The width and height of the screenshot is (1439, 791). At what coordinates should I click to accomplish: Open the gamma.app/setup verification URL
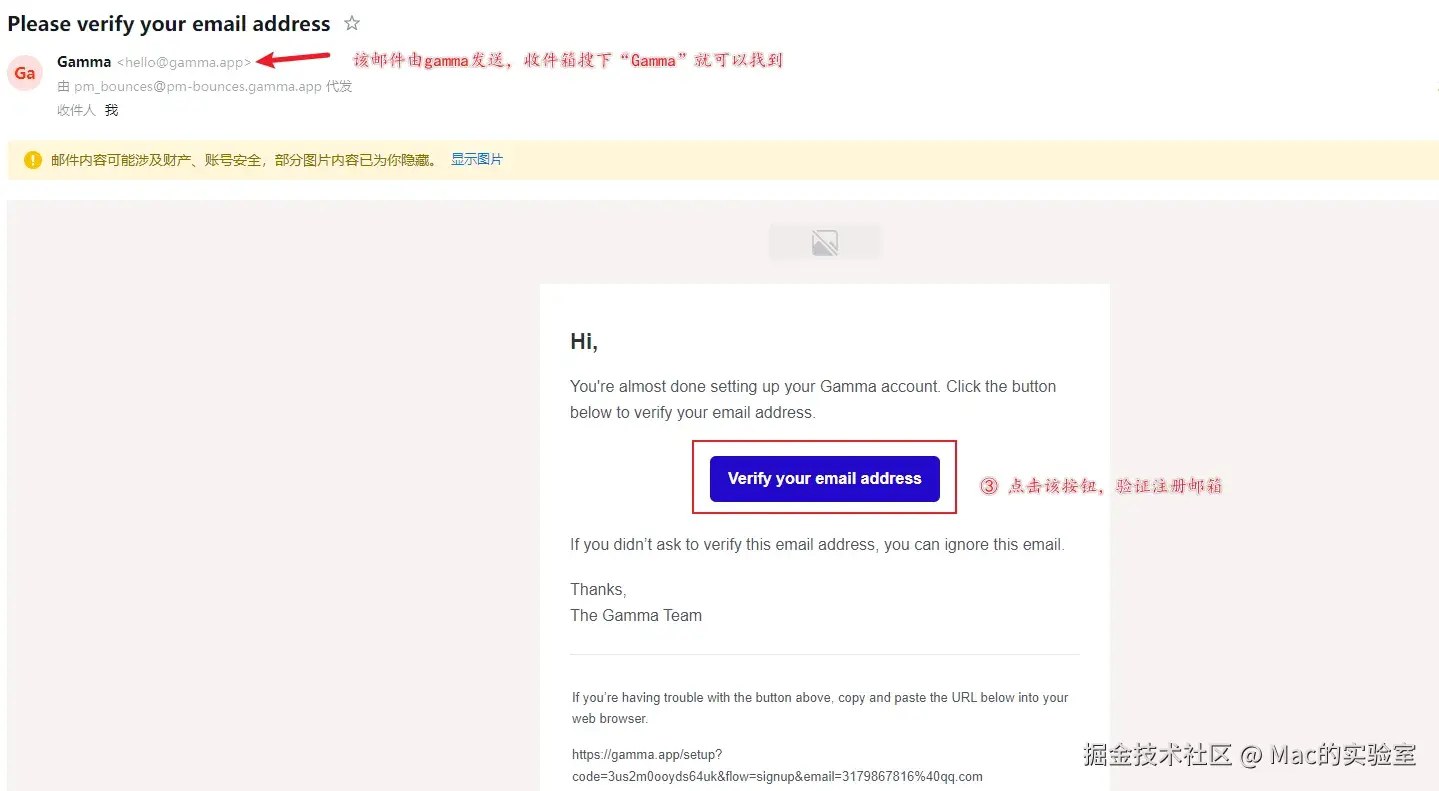point(776,765)
